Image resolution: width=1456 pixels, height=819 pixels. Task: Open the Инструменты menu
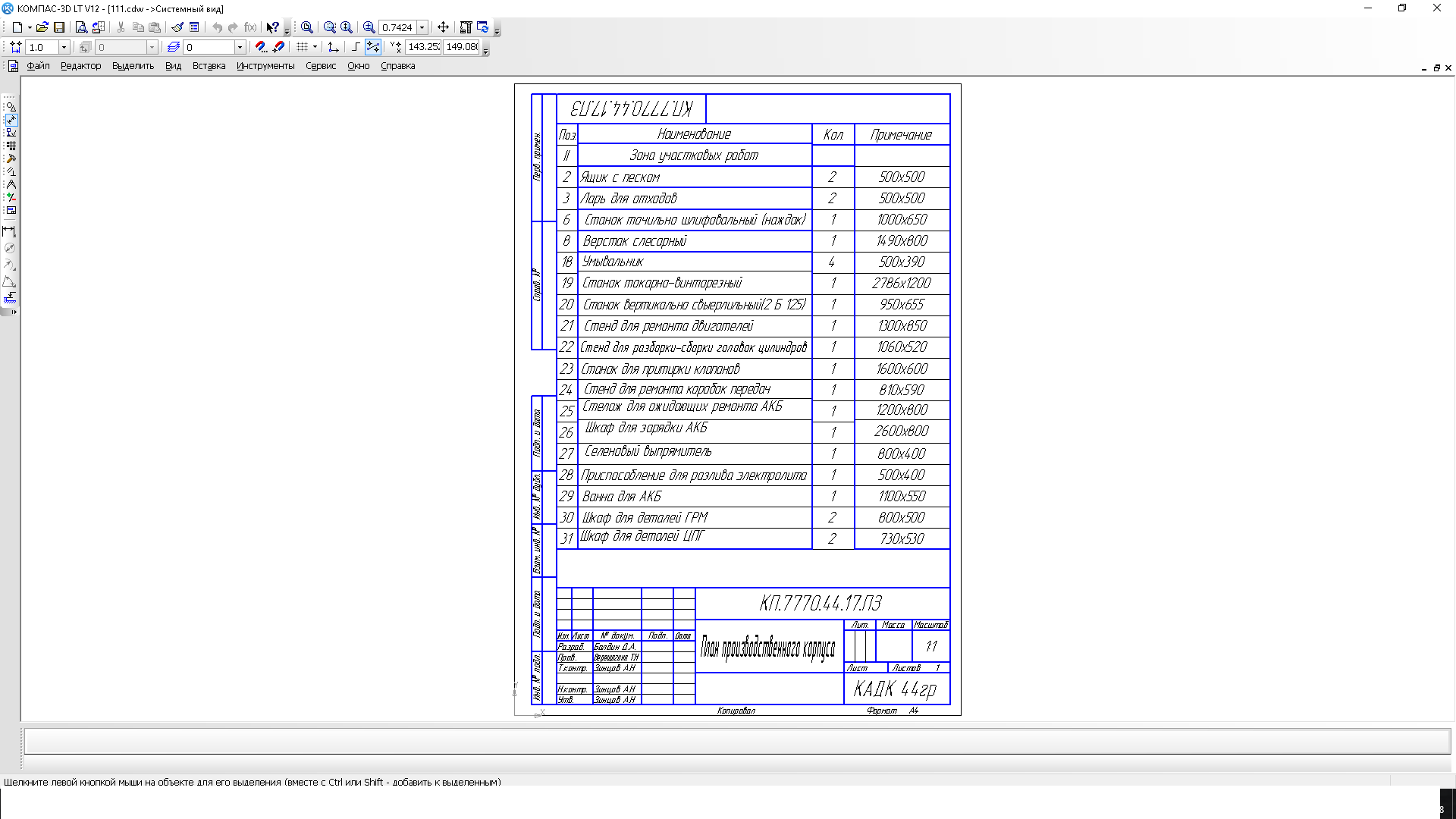(x=265, y=66)
